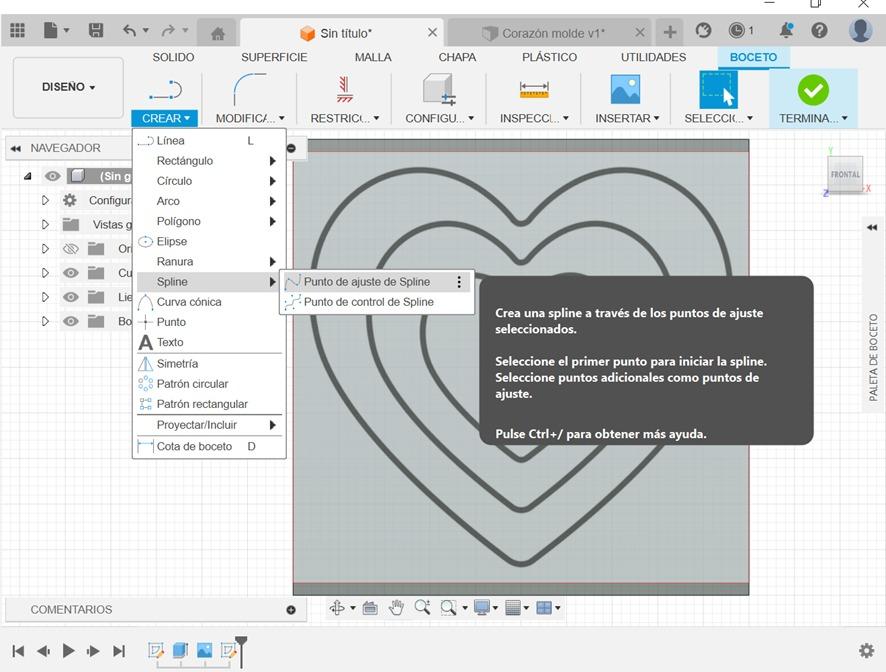Expand the Vistas guardadas tree node
Screen dimensions: 886x672
pos(45,224)
